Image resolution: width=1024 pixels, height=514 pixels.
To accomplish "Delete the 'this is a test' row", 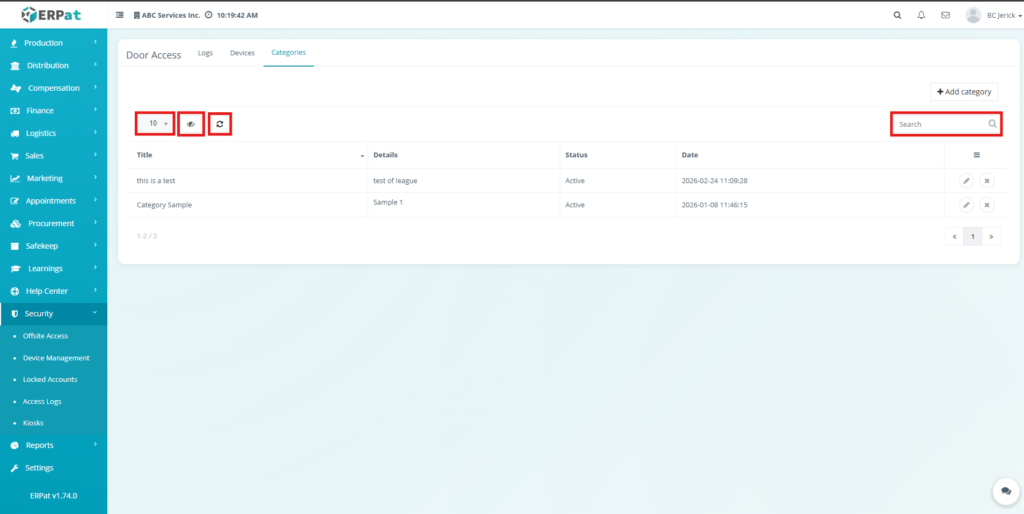I will tap(987, 181).
